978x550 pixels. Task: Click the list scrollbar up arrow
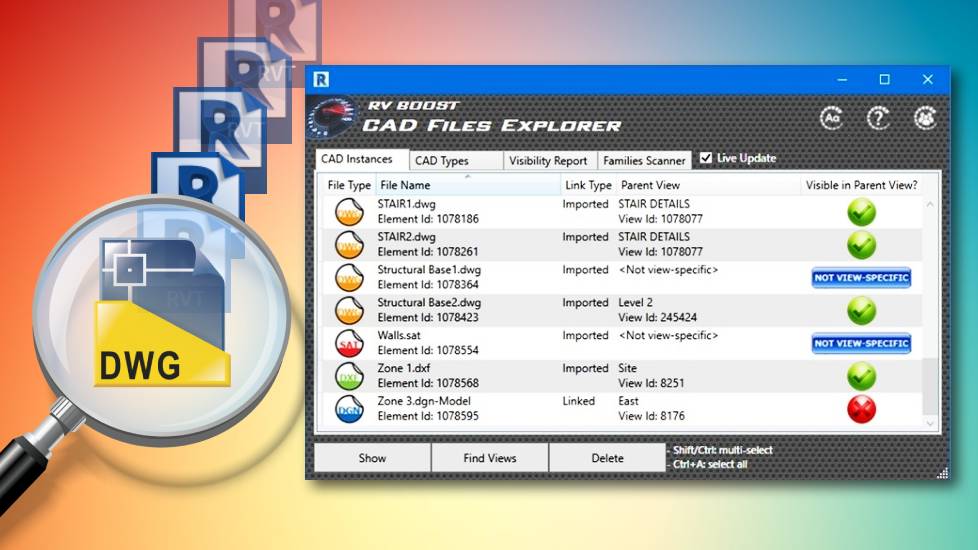930,204
